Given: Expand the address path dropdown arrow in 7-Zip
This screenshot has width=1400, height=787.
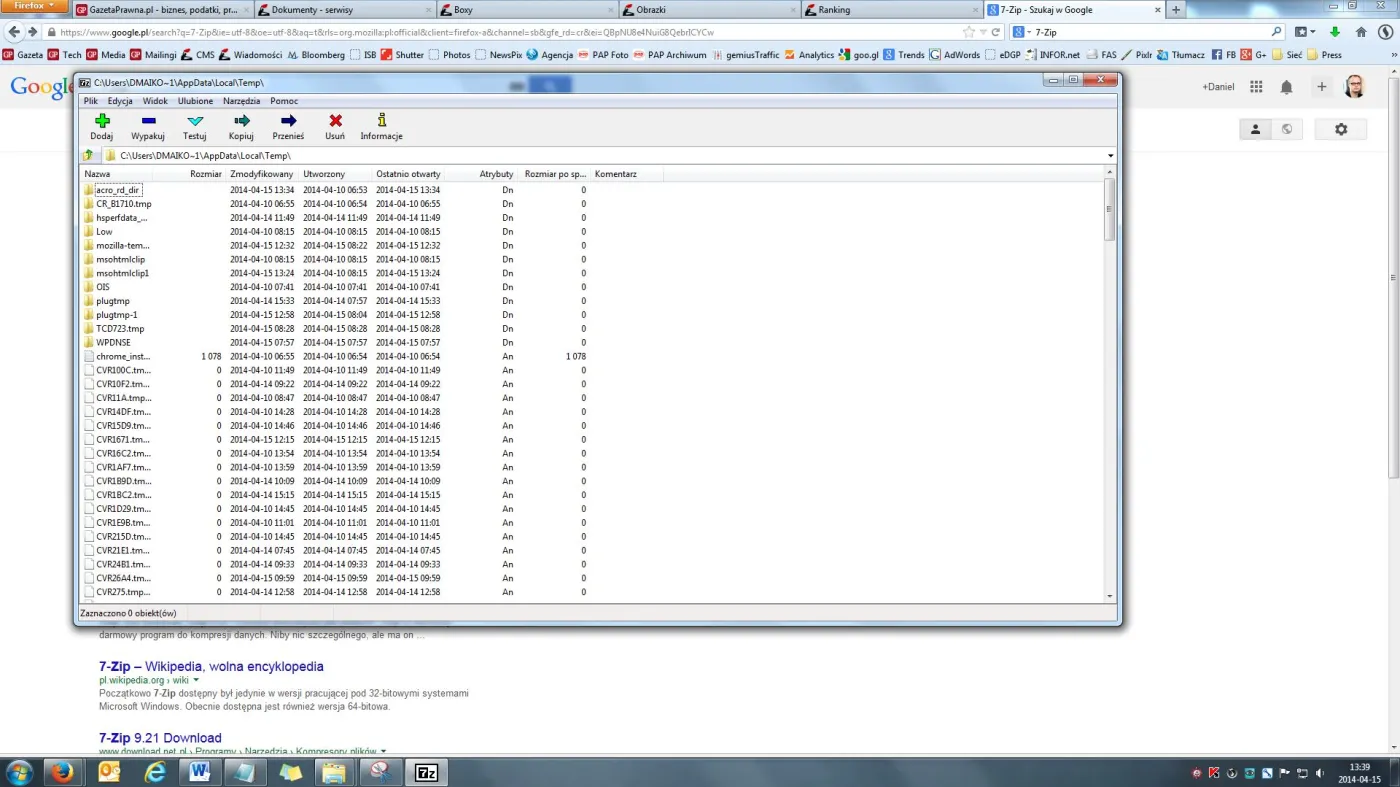Looking at the screenshot, I should point(1110,156).
